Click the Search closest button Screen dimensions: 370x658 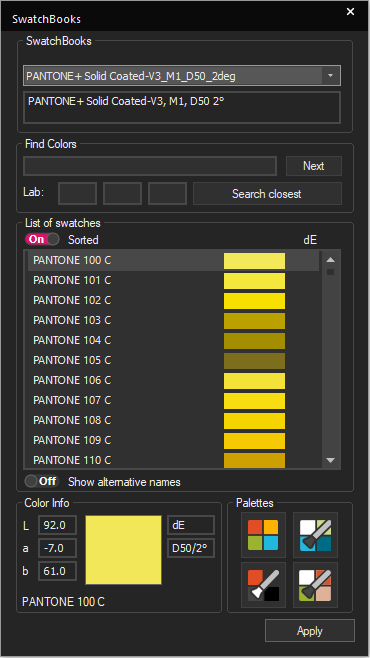click(267, 193)
